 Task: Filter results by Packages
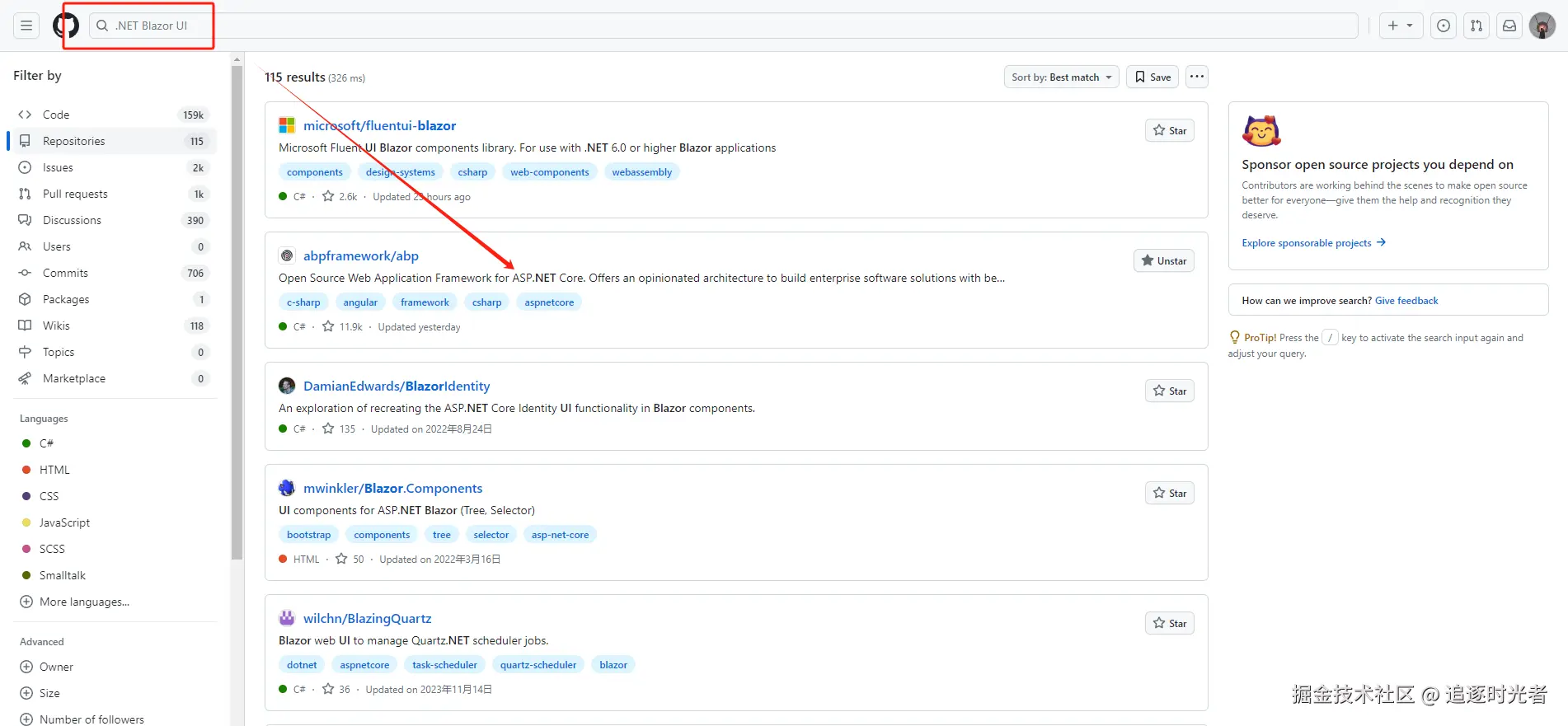[115, 299]
